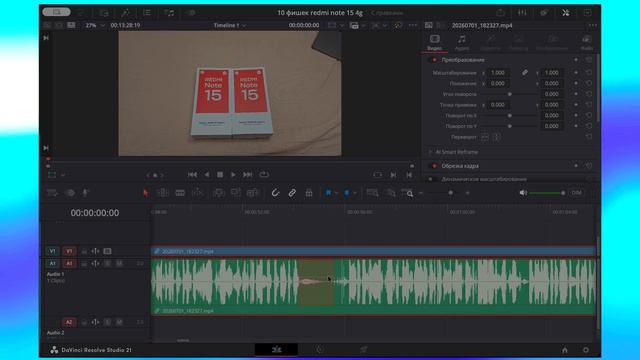Toggle the red A1 destination button

69,264
